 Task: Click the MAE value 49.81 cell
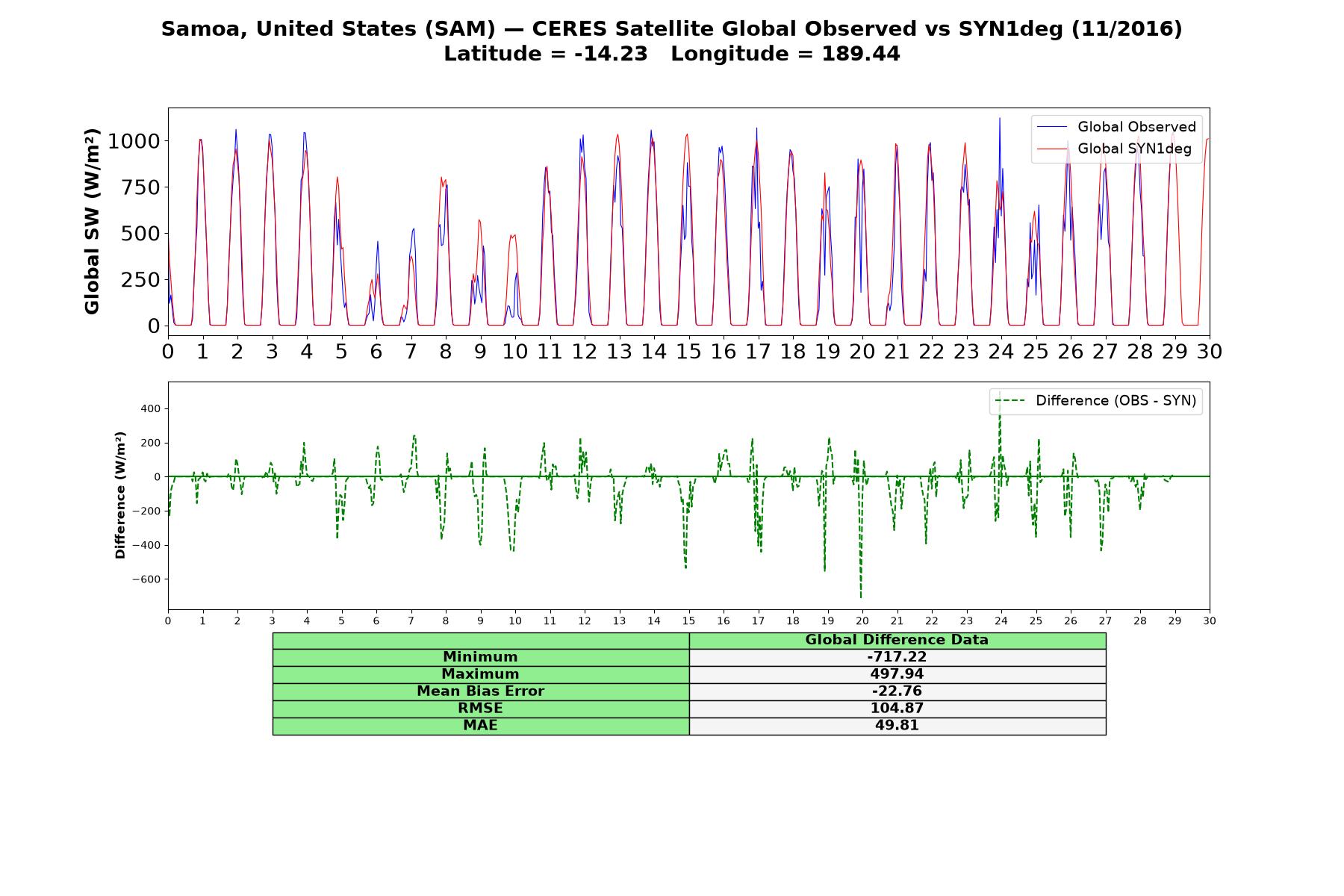(x=897, y=726)
